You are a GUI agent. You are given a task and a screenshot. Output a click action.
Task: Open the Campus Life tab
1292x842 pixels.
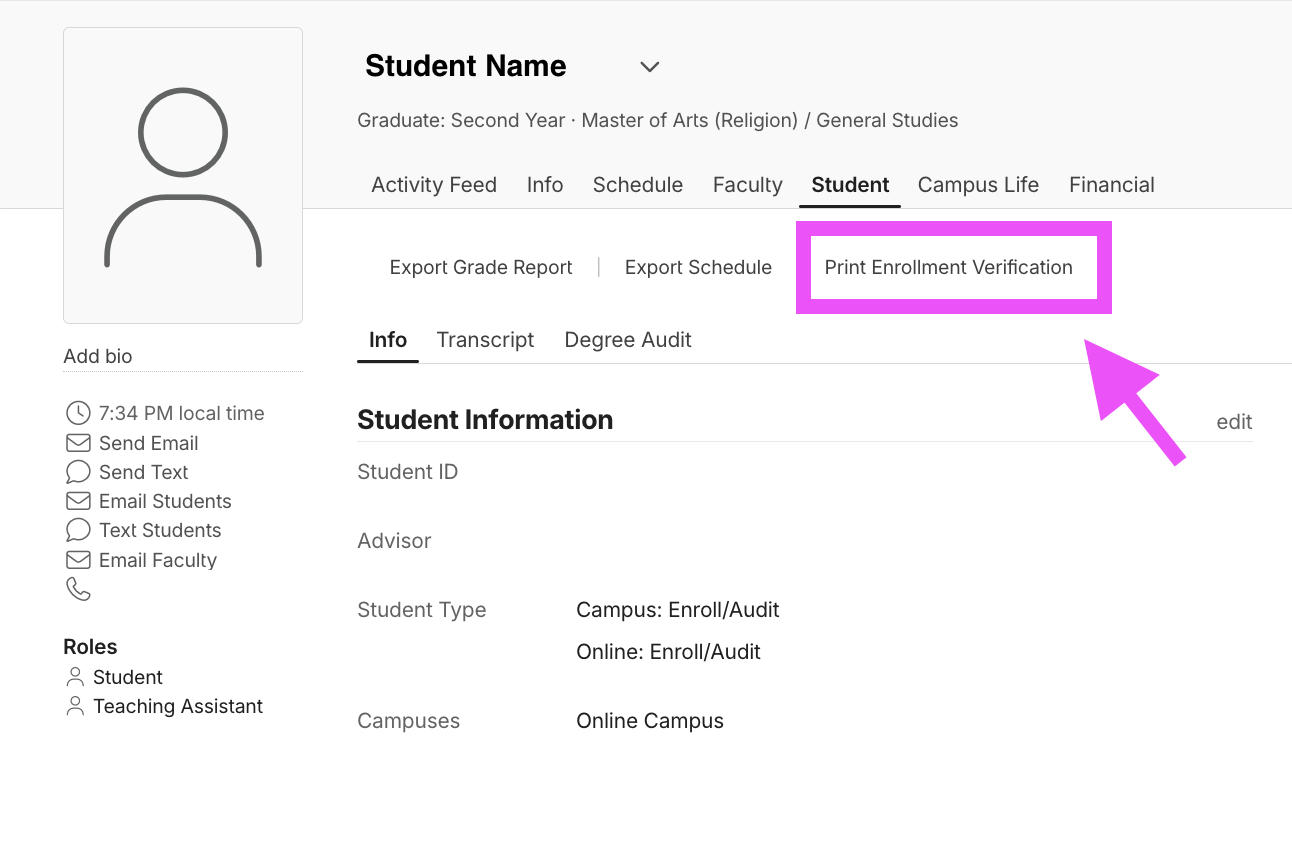click(978, 185)
